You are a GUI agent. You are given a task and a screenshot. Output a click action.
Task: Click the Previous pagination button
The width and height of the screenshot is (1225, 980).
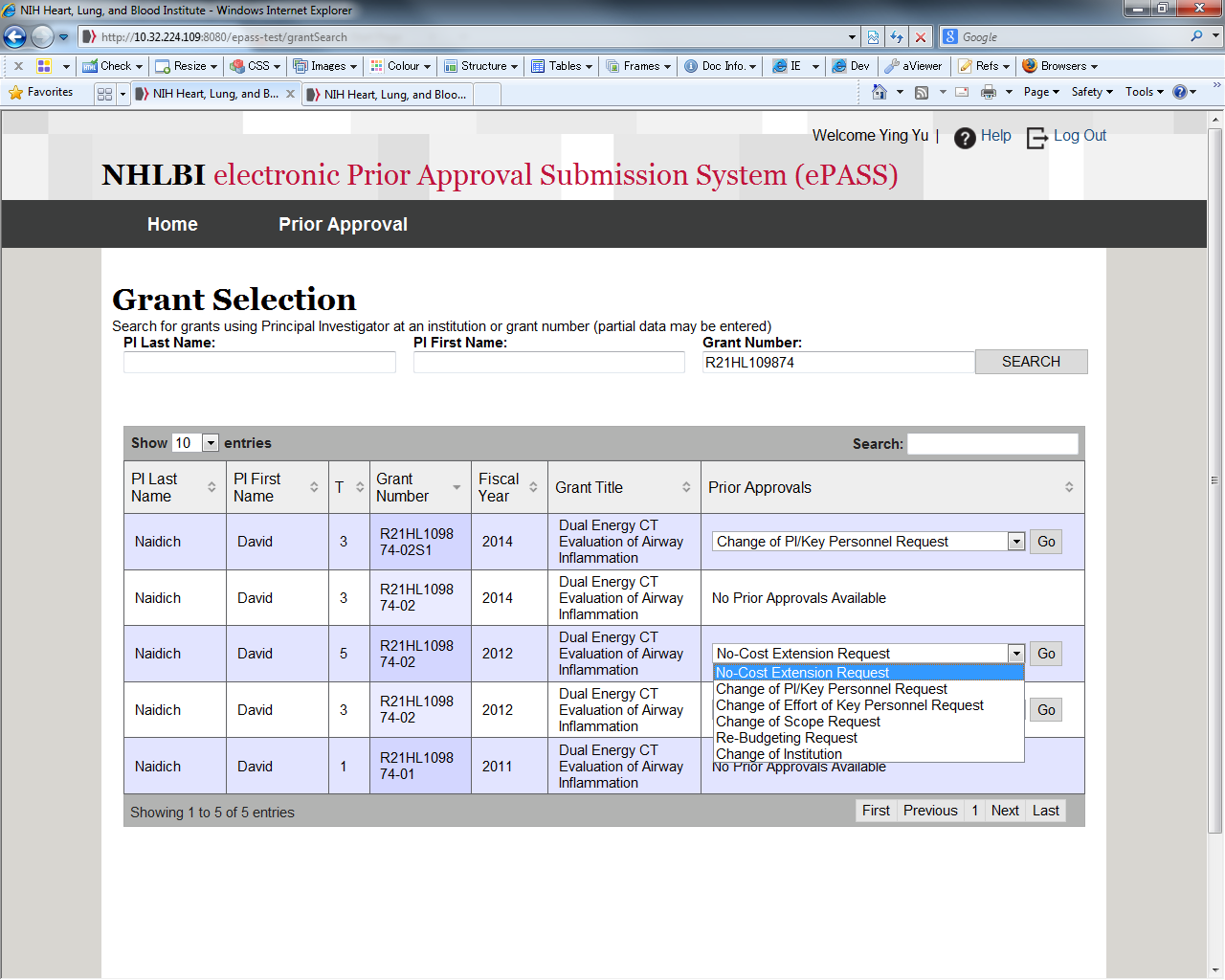tap(930, 811)
